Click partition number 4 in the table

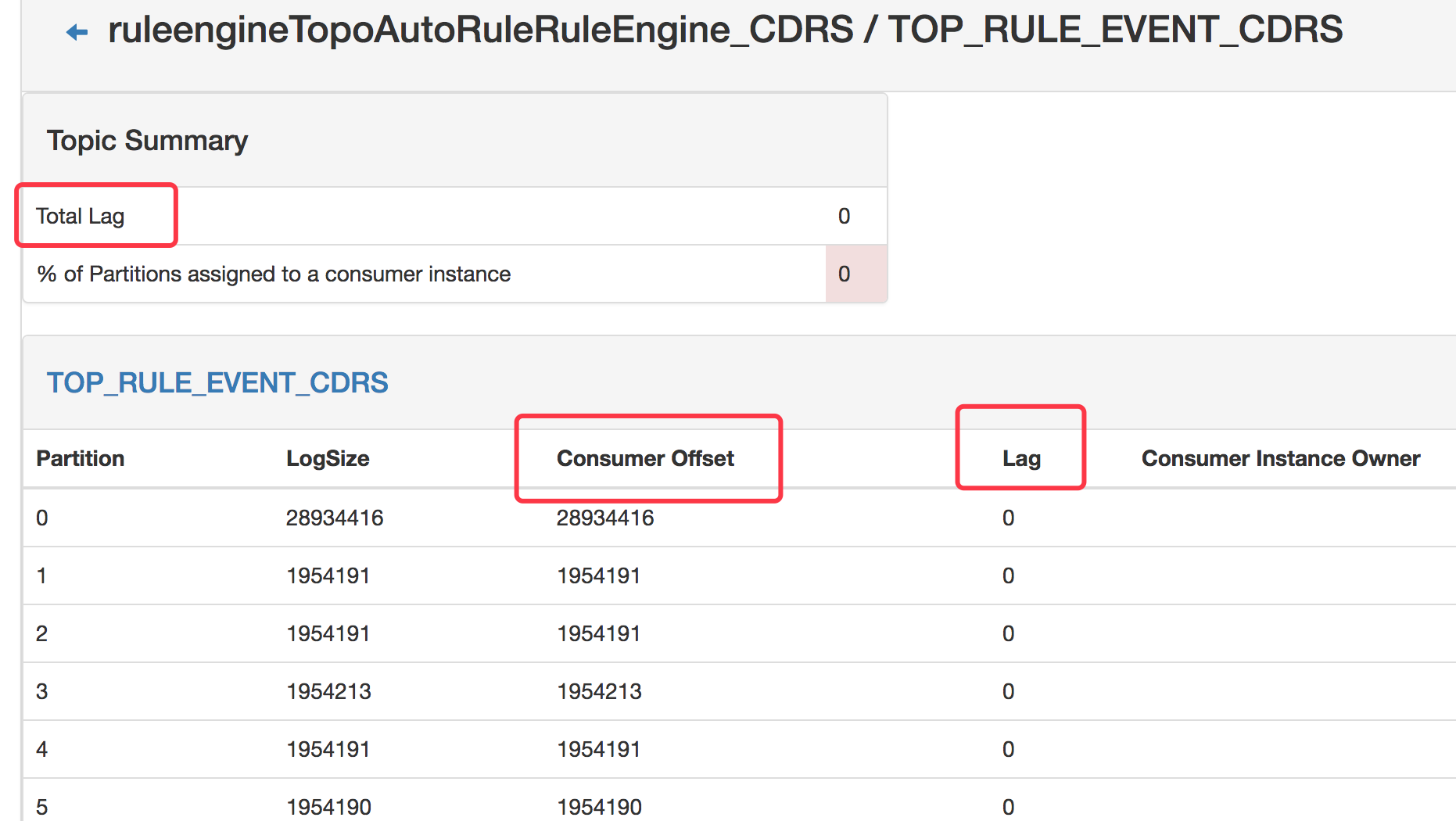(42, 749)
